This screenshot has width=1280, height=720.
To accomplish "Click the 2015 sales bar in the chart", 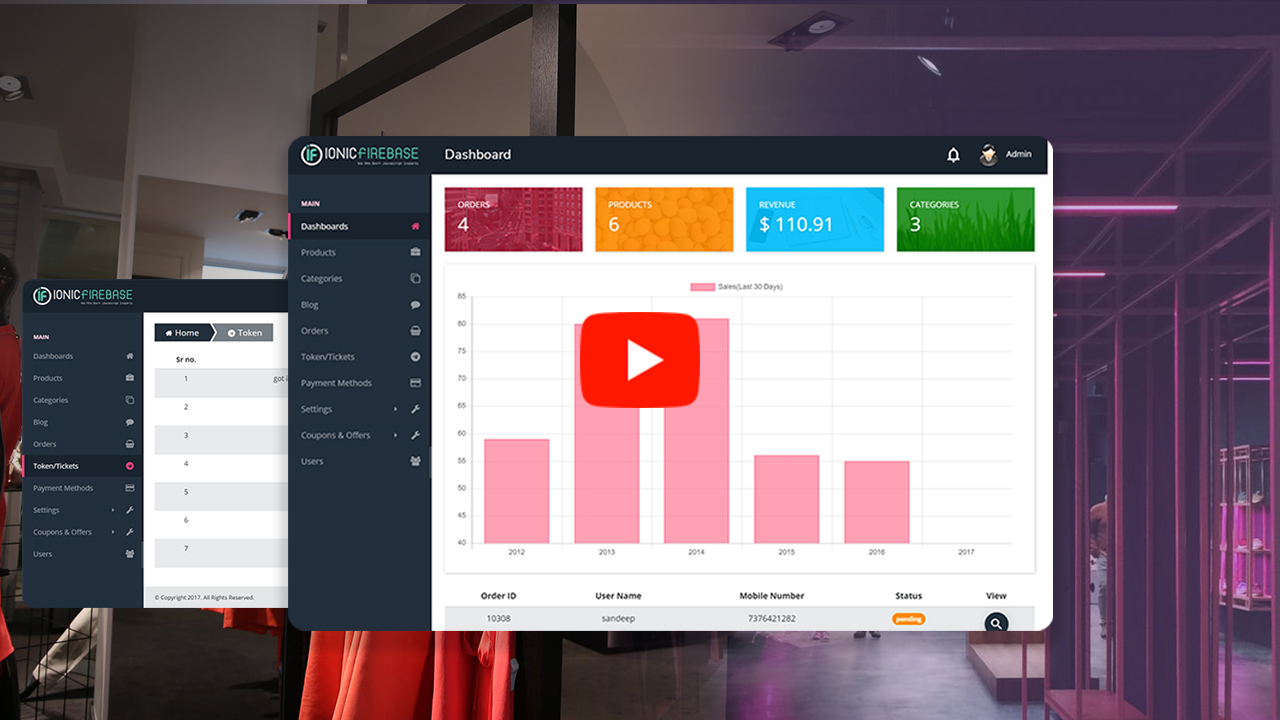I will 786,499.
